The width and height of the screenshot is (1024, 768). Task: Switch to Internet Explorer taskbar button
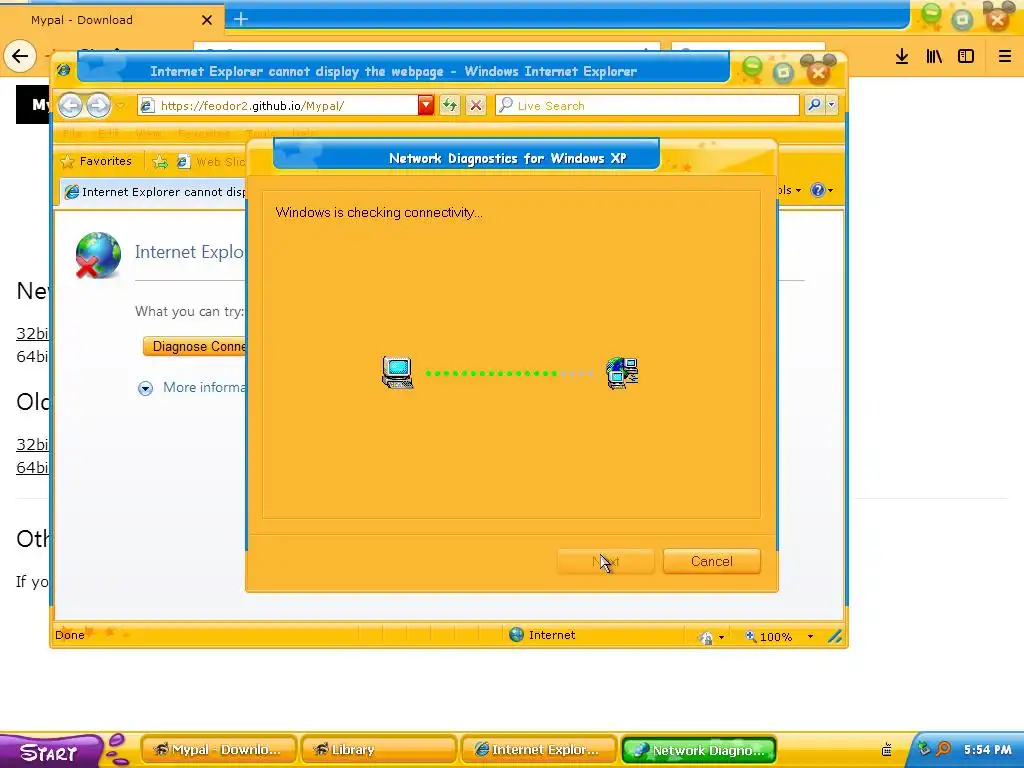tap(539, 750)
